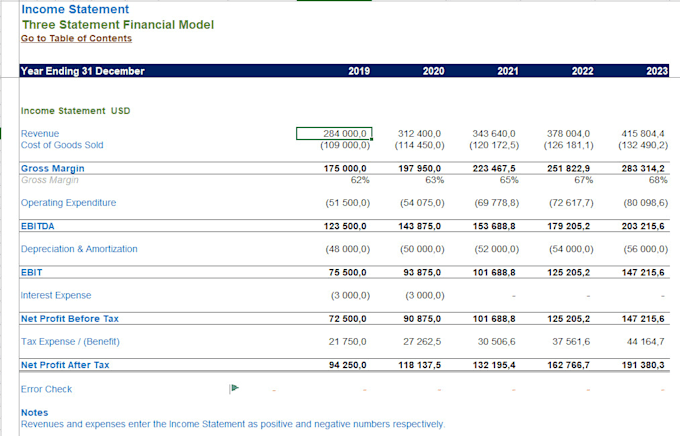Select 2020 Operating Expenditure (54 075,0)

(422, 203)
